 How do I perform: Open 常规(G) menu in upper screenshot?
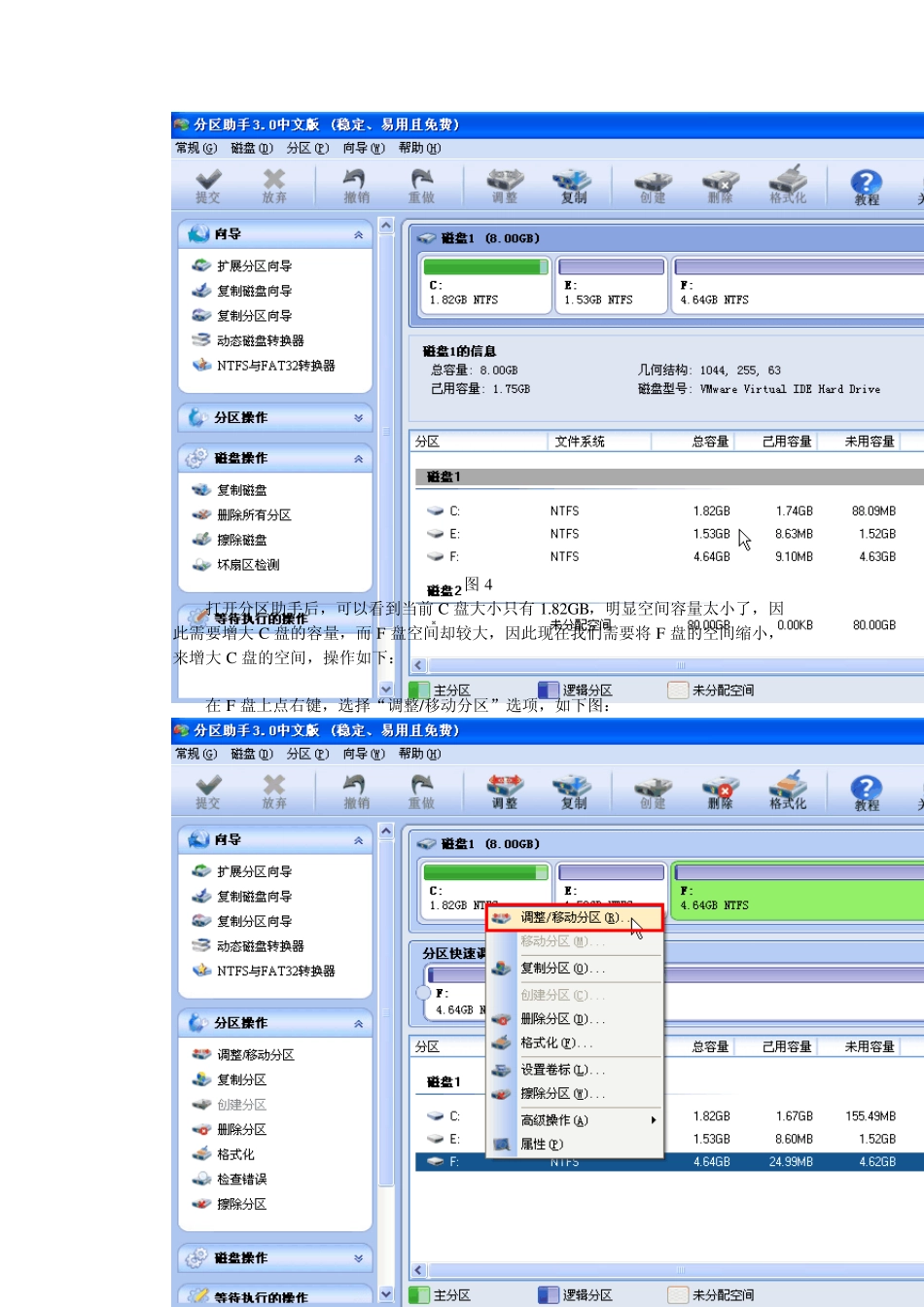tap(196, 148)
